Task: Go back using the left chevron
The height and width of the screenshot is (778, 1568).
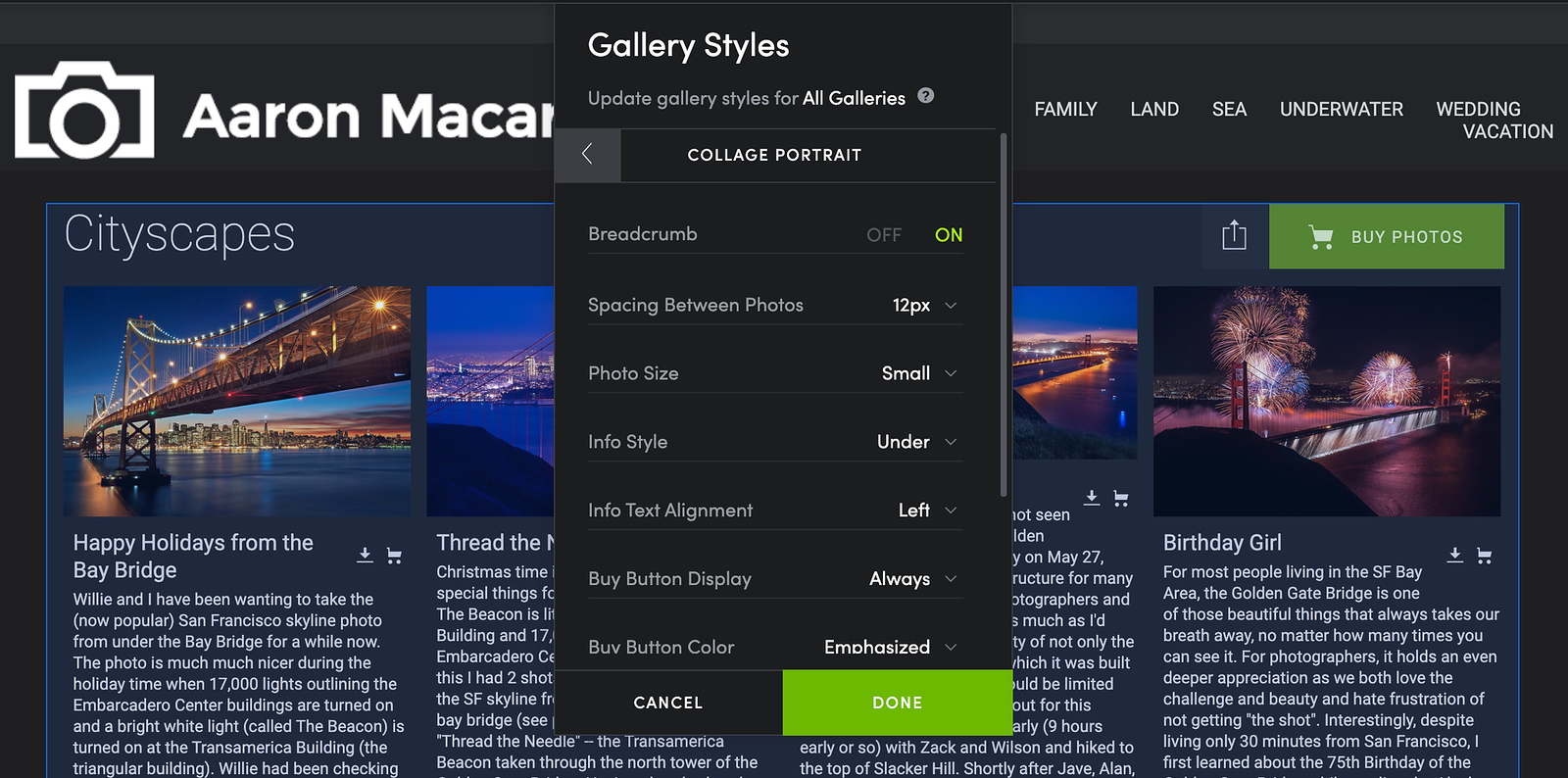Action: click(587, 154)
